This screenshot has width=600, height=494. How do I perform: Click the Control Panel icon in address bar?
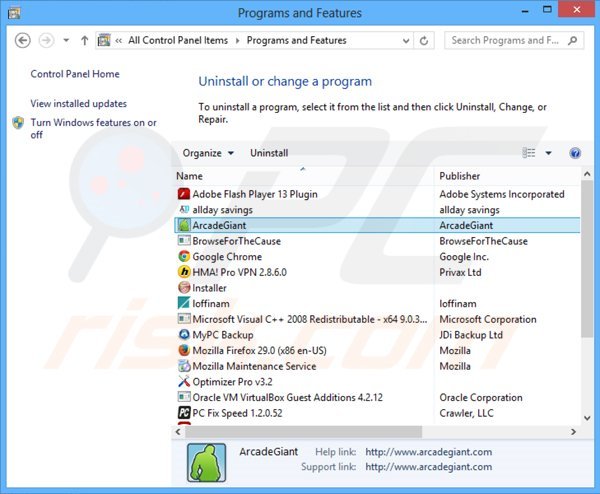point(104,40)
